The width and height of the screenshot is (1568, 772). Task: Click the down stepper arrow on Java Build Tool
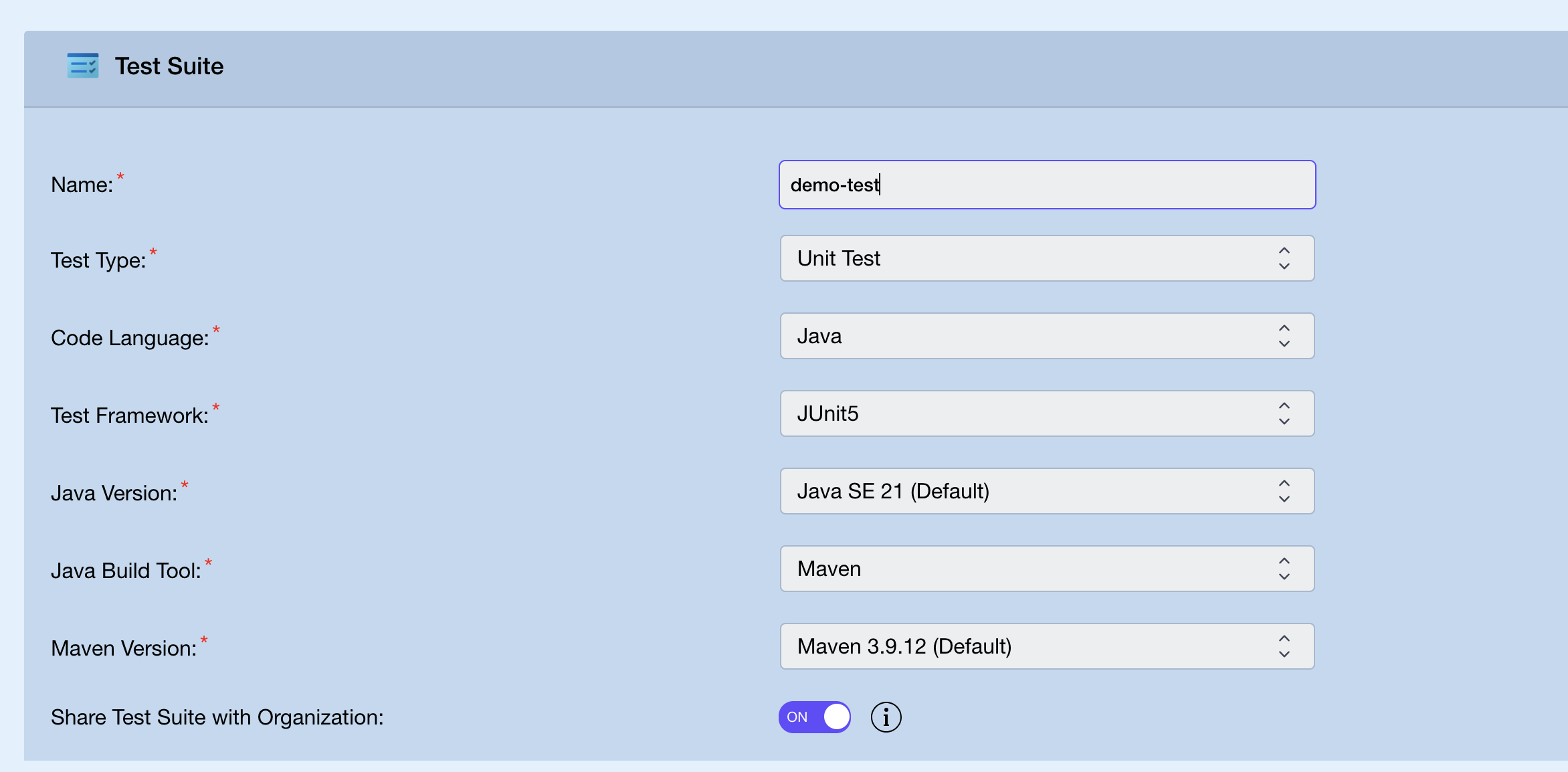pyautogui.click(x=1284, y=577)
